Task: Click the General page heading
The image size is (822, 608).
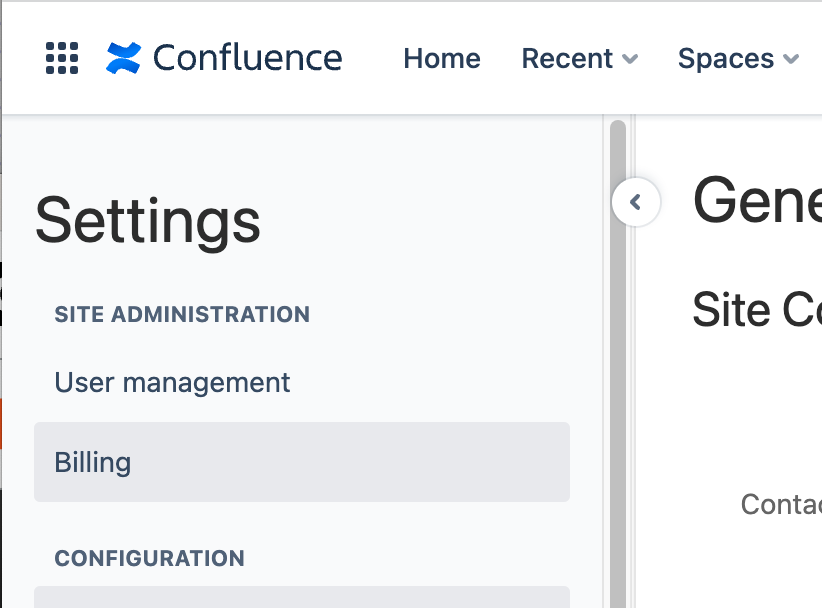Action: coord(756,202)
